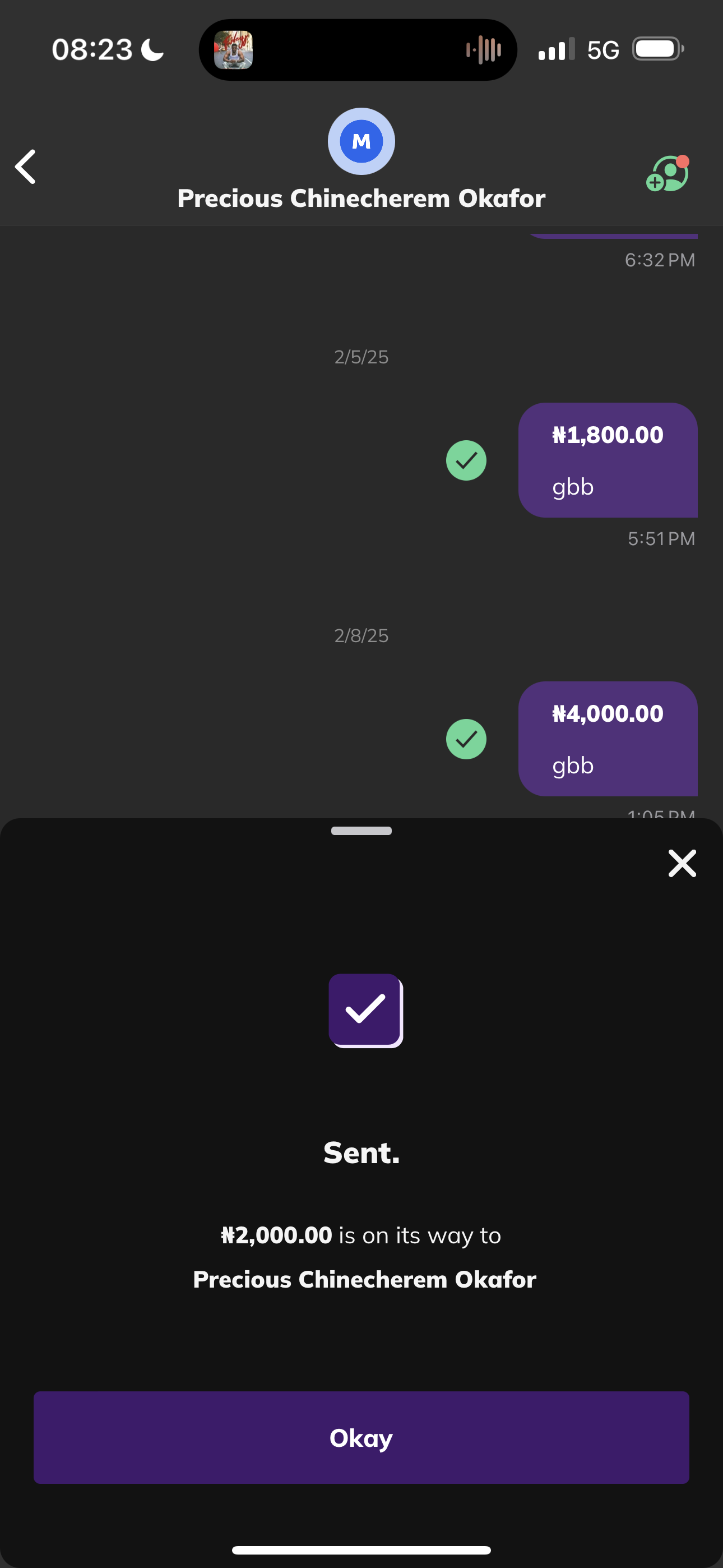The height and width of the screenshot is (1568, 723).
Task: Tap the blue M profile avatar
Action: pos(361,141)
